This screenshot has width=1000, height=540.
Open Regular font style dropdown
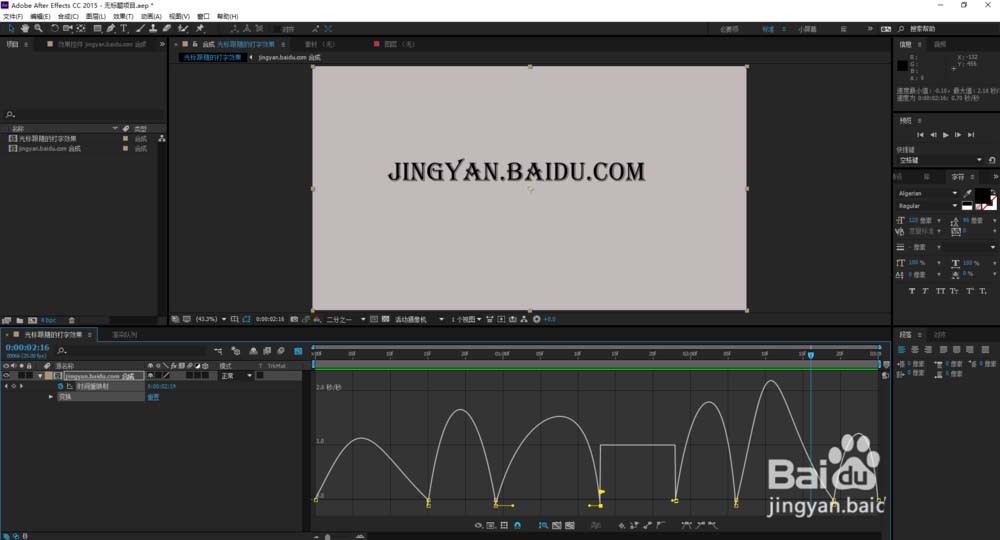click(928, 206)
